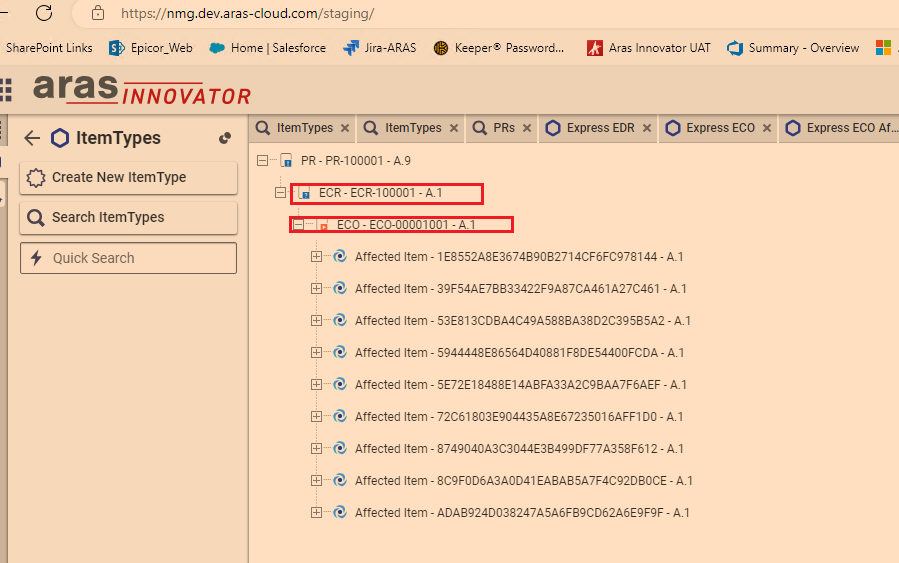Click the Quick Search input field

point(128,258)
